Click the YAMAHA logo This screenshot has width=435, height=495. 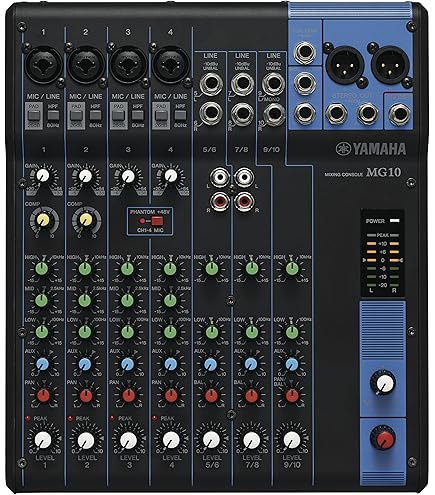[371, 149]
